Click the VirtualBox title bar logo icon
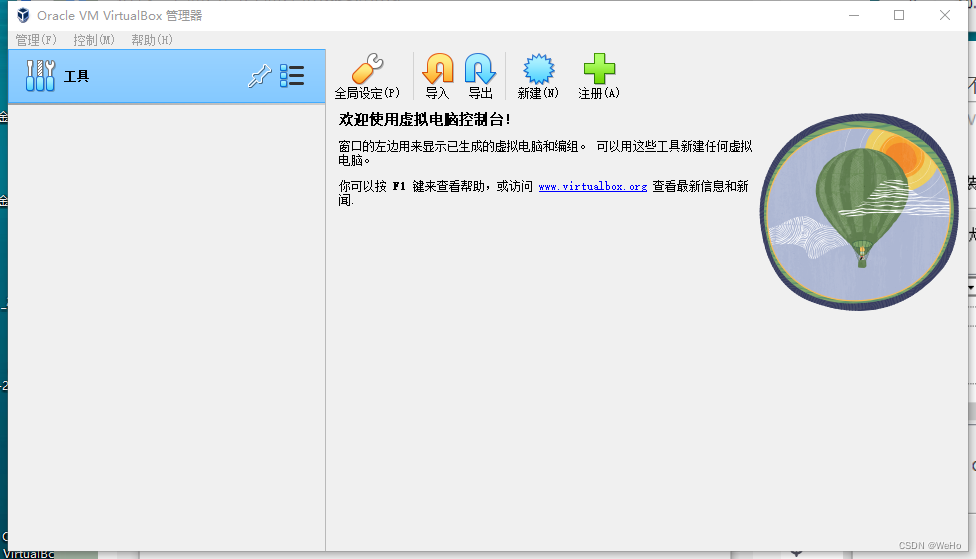This screenshot has width=976, height=559. (x=23, y=15)
